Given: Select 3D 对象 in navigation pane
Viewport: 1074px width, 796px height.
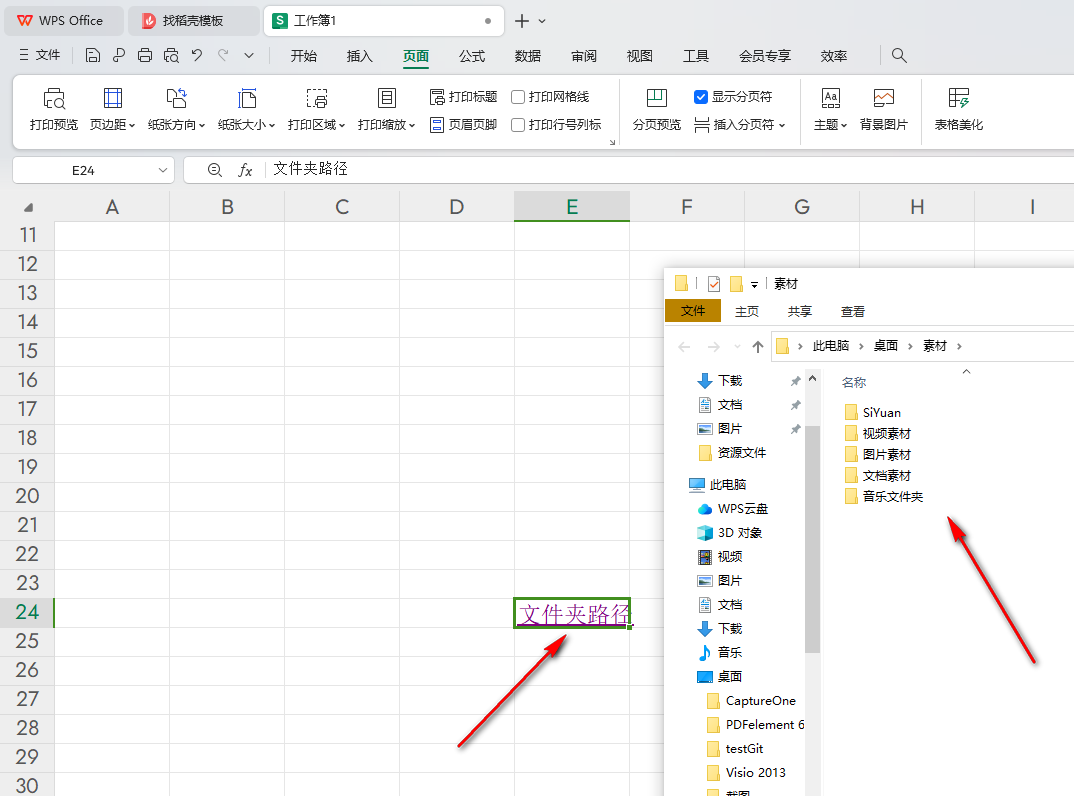Looking at the screenshot, I should click(x=729, y=533).
